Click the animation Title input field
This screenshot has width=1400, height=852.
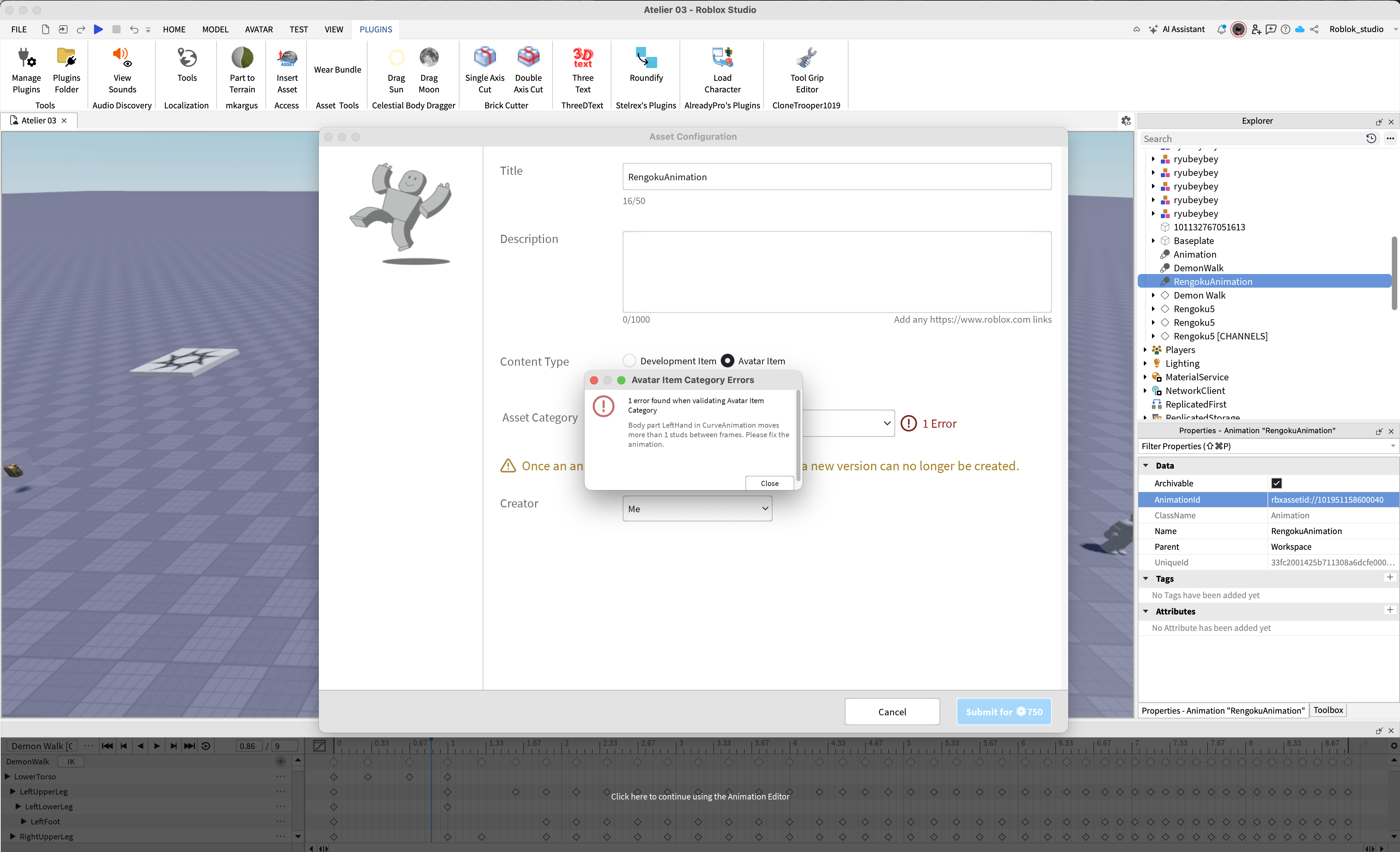(837, 177)
